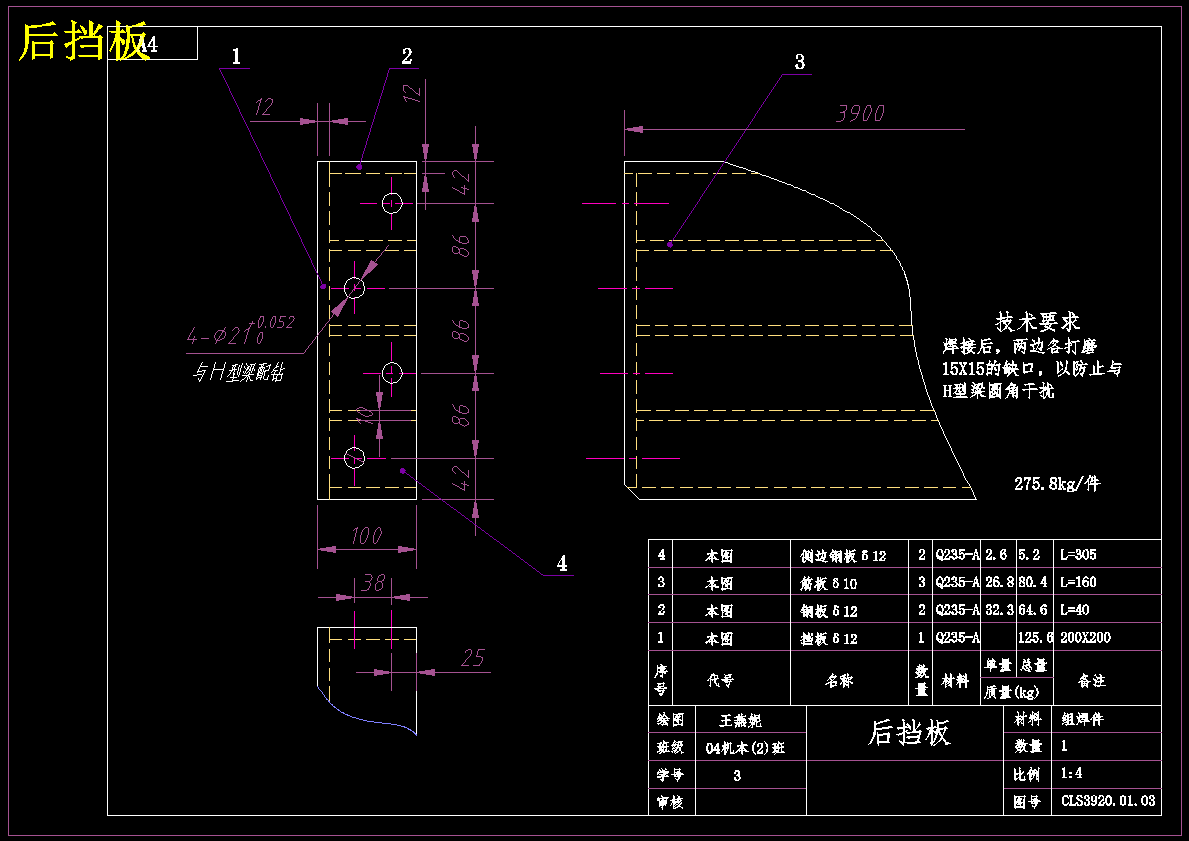Select the 总重 column header

[x=1034, y=666]
